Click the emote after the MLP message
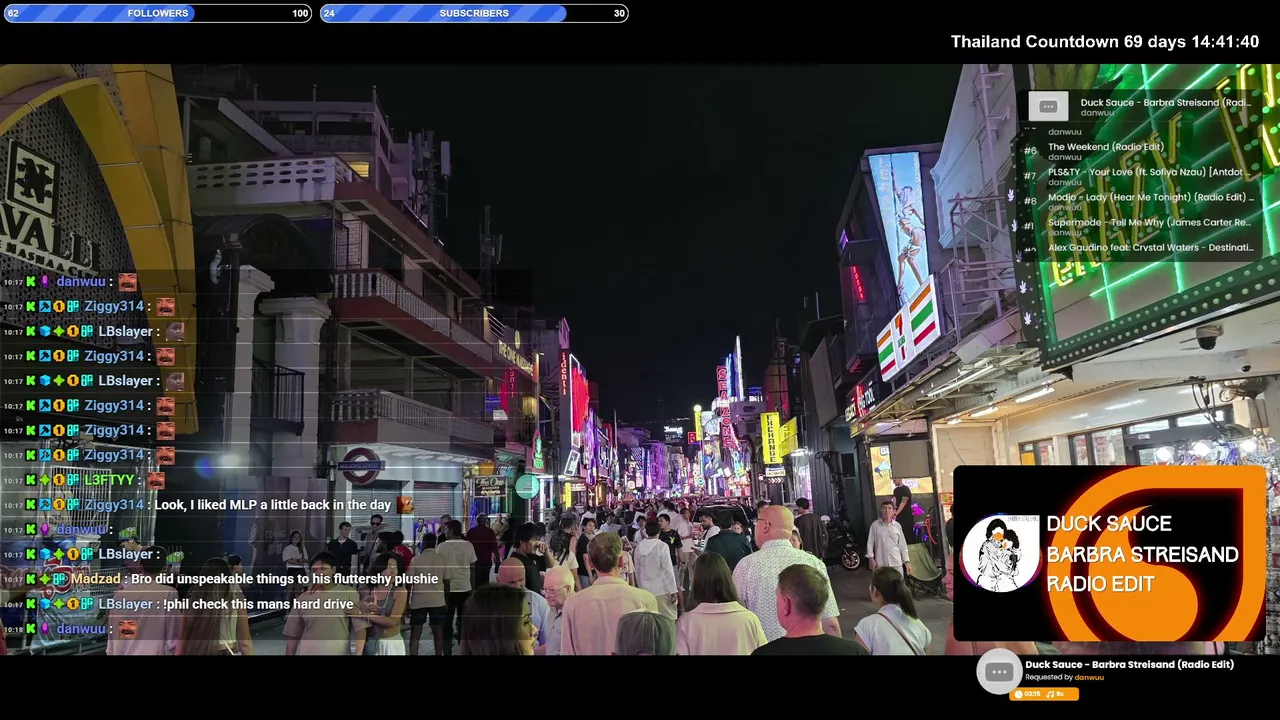1280x720 pixels. click(405, 505)
